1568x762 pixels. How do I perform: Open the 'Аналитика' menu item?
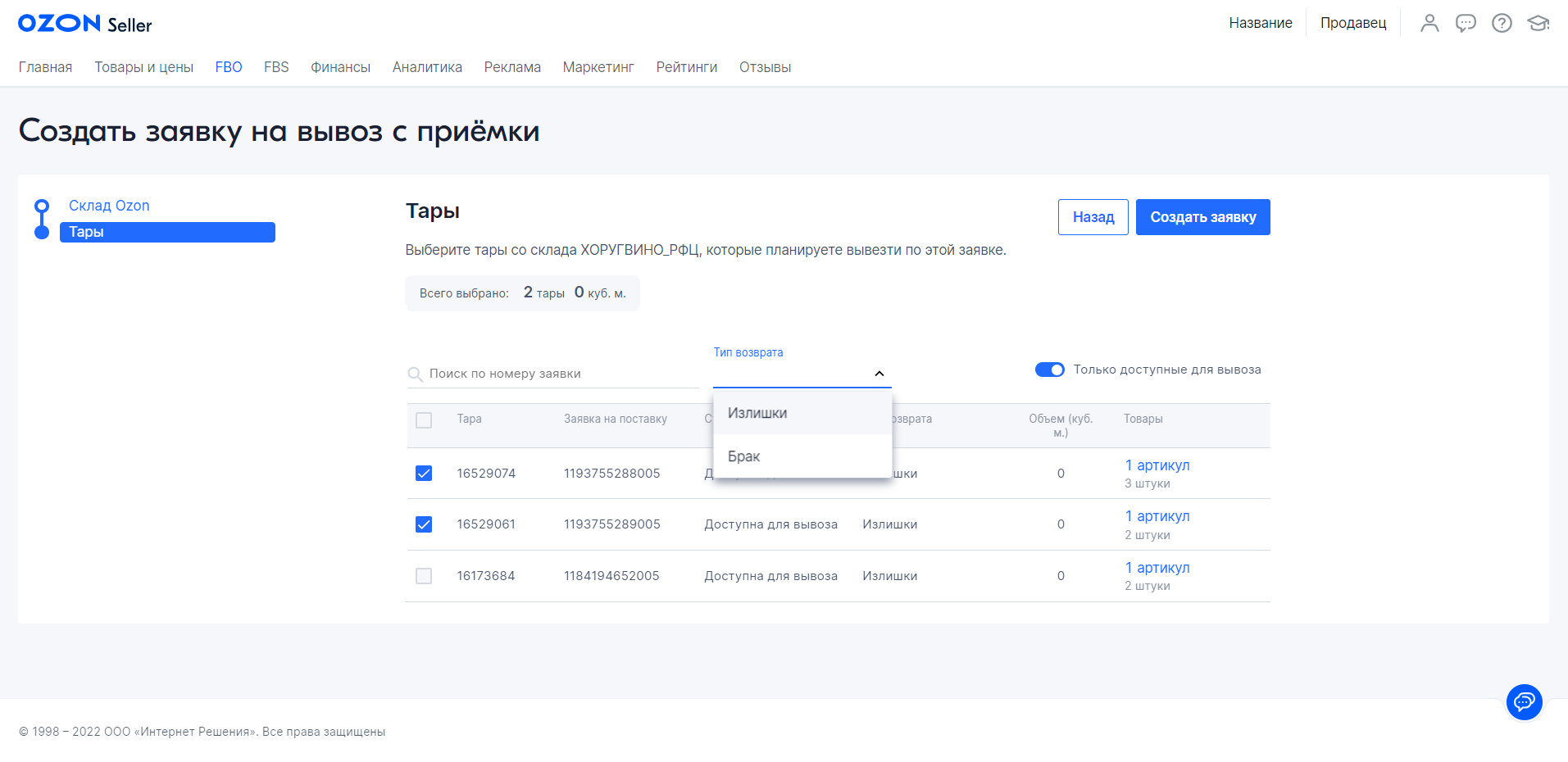pyautogui.click(x=427, y=67)
